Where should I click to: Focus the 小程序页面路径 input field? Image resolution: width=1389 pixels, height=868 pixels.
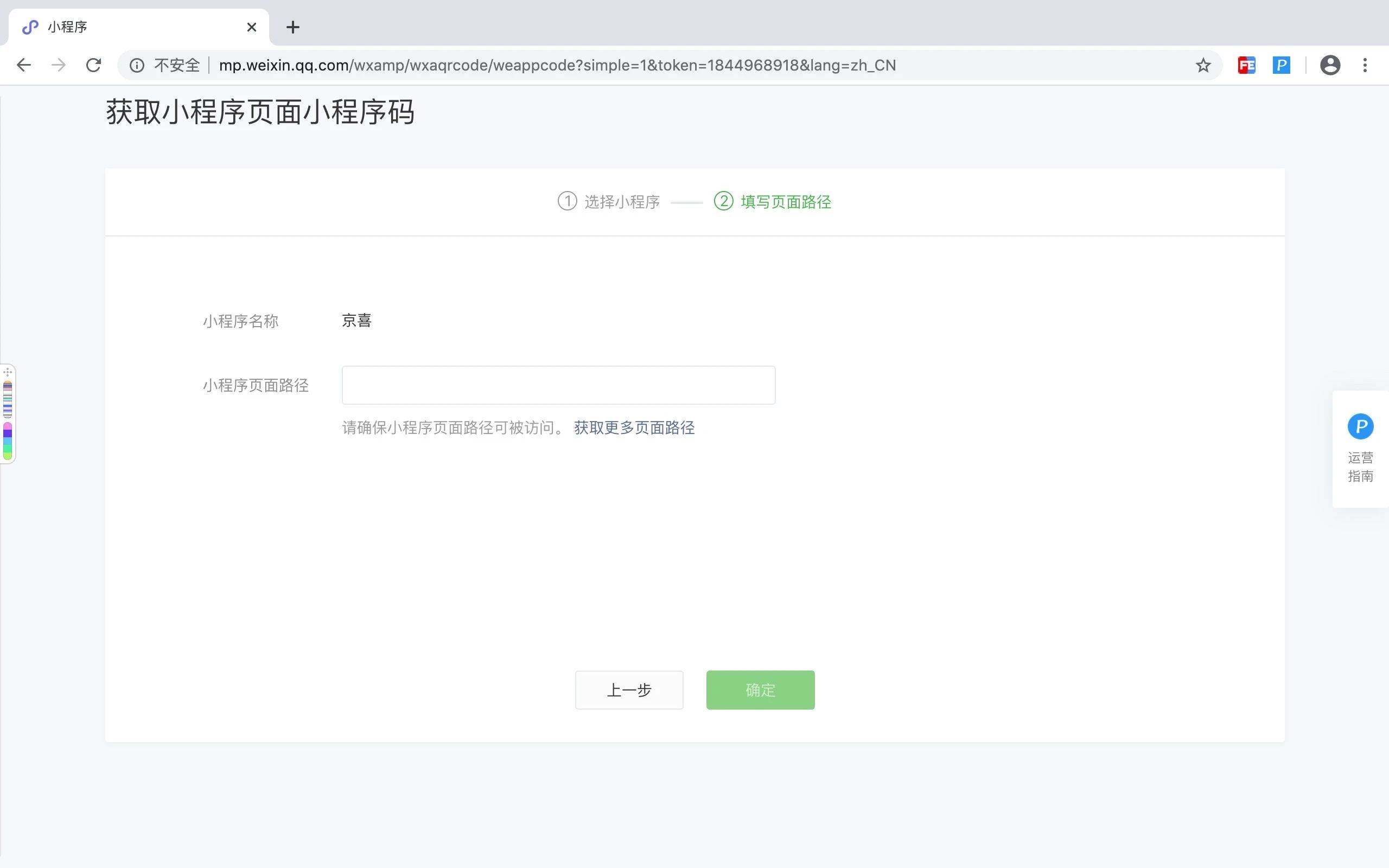pyautogui.click(x=558, y=385)
